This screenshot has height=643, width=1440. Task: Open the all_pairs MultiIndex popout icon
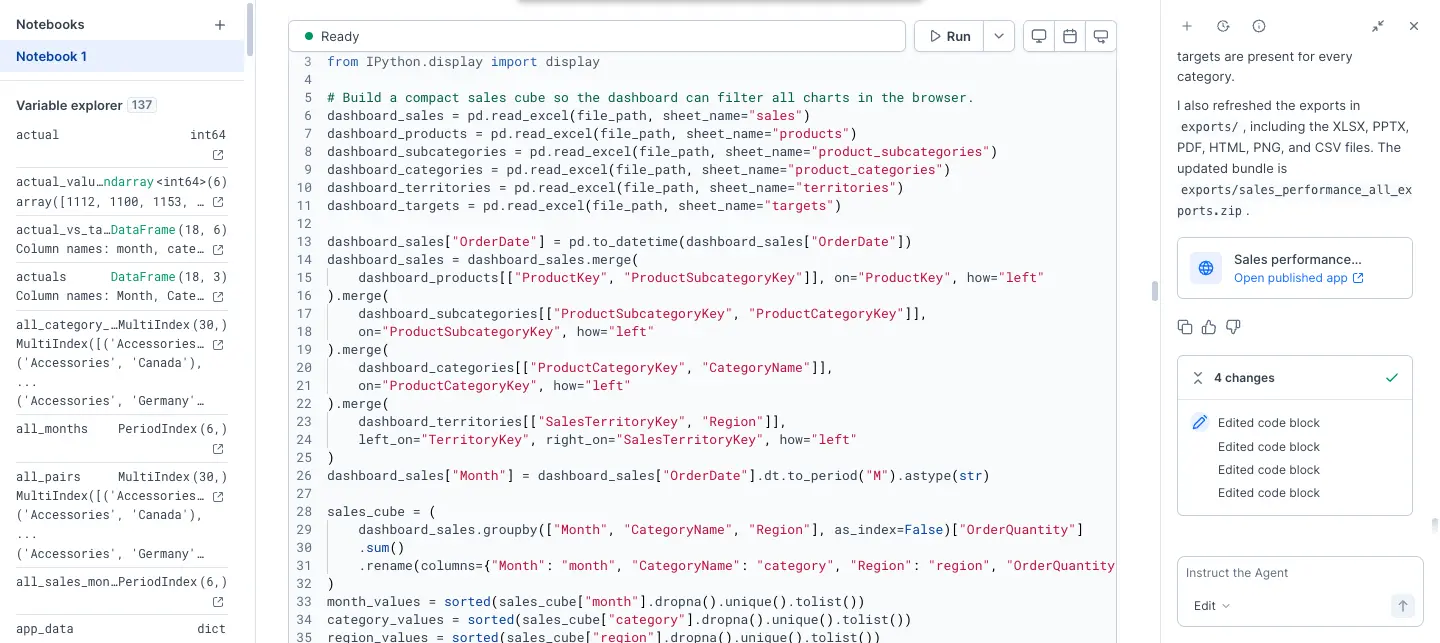click(218, 496)
